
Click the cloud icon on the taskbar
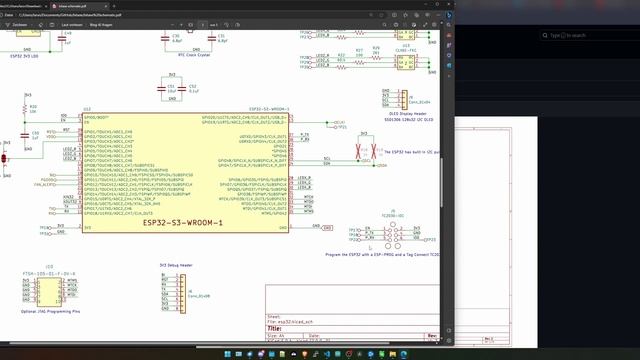(x=294, y=354)
